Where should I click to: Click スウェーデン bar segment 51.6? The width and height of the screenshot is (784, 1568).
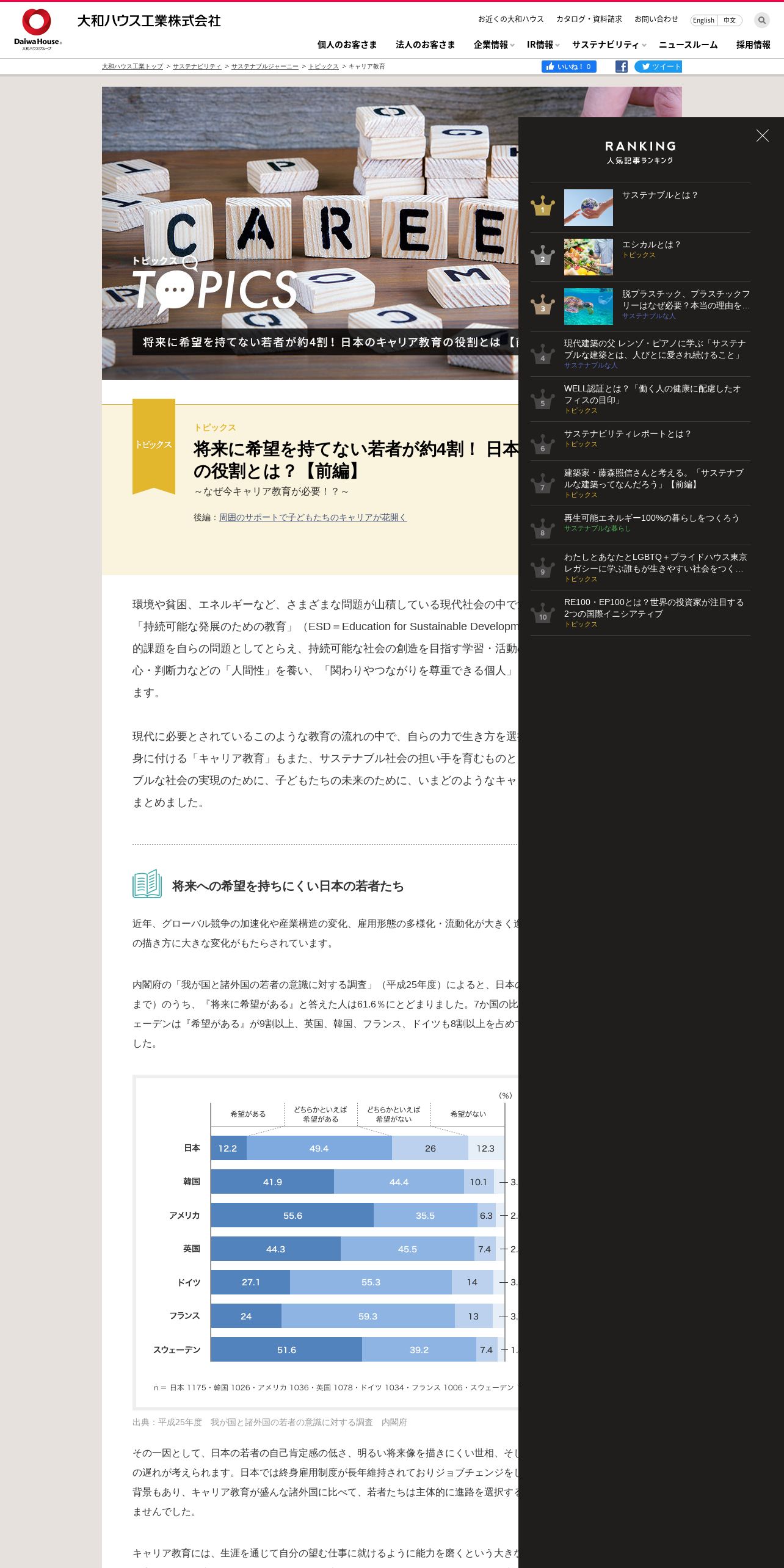point(286,1349)
